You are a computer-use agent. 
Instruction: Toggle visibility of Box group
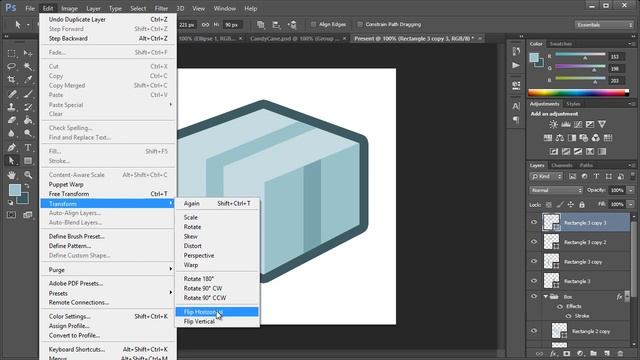534,297
